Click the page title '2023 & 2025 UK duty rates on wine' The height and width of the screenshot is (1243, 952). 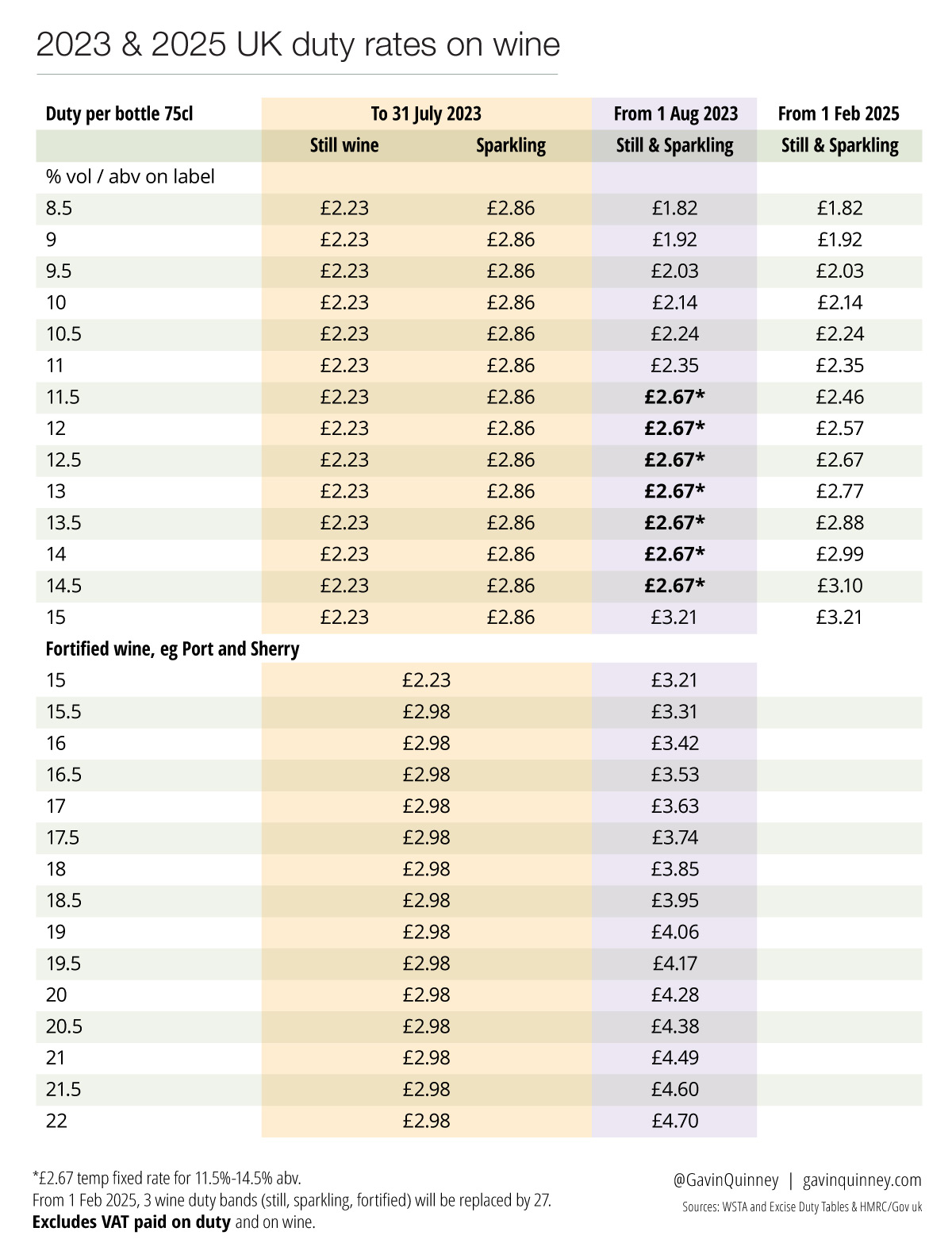pyautogui.click(x=298, y=45)
